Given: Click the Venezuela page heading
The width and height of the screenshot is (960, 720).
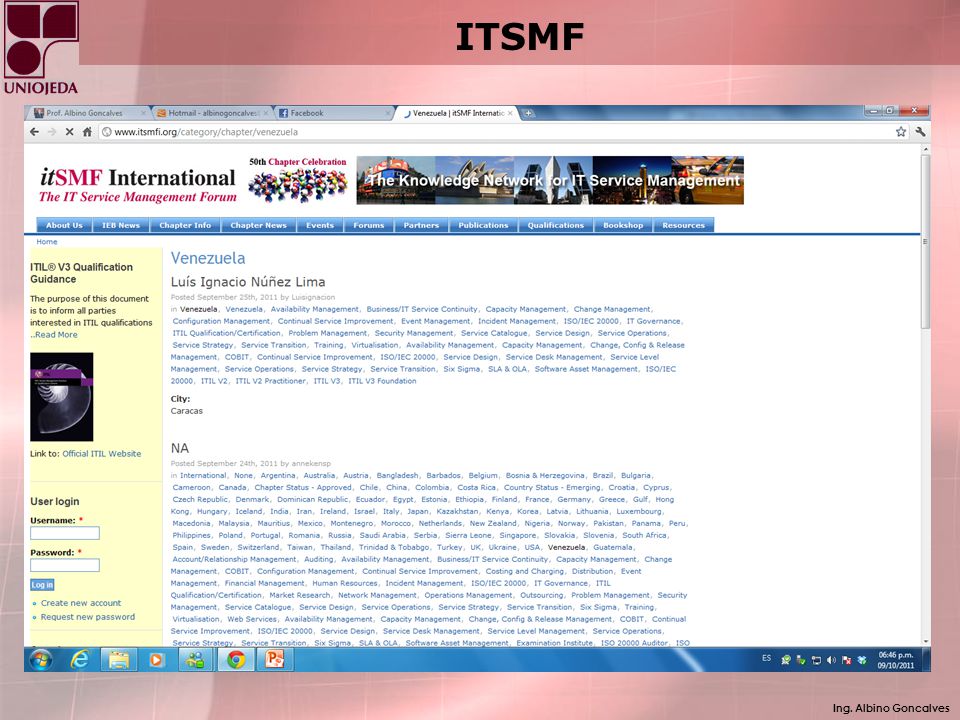Looking at the screenshot, I should tap(208, 258).
